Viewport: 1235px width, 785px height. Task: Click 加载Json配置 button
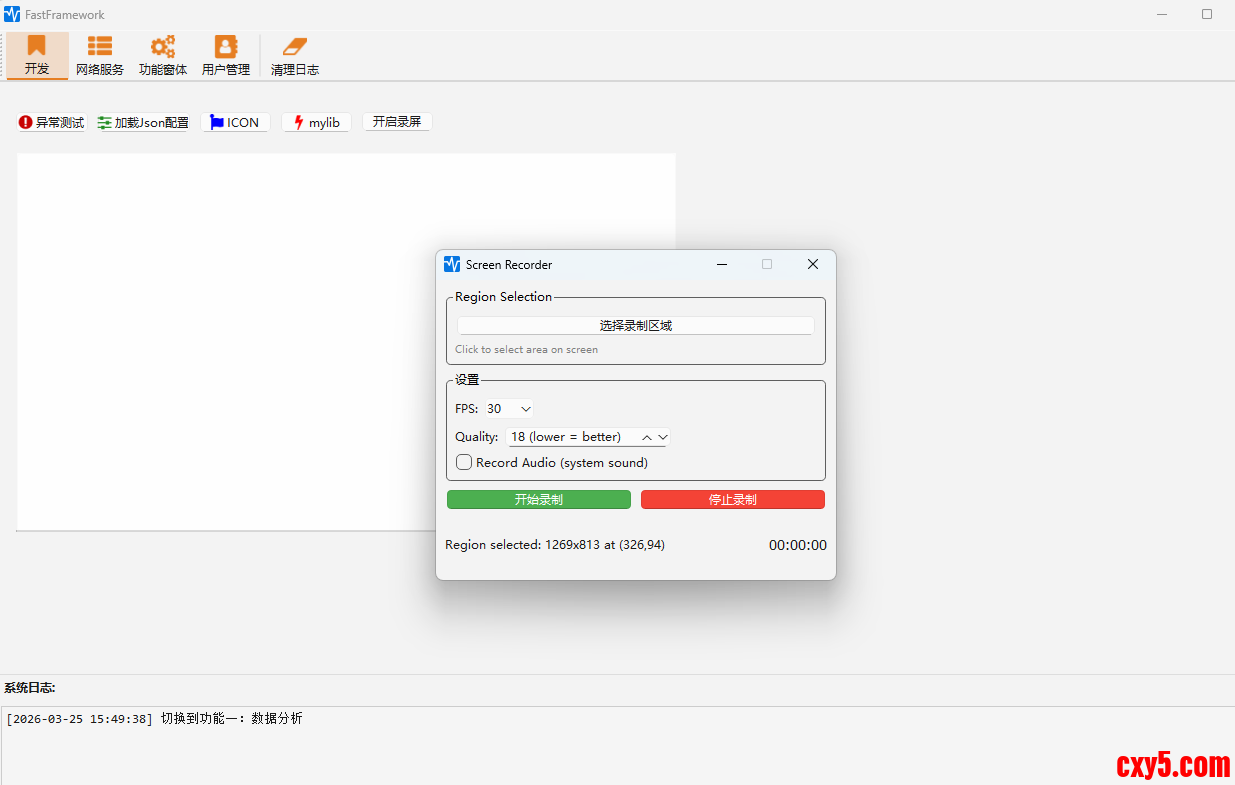(143, 122)
